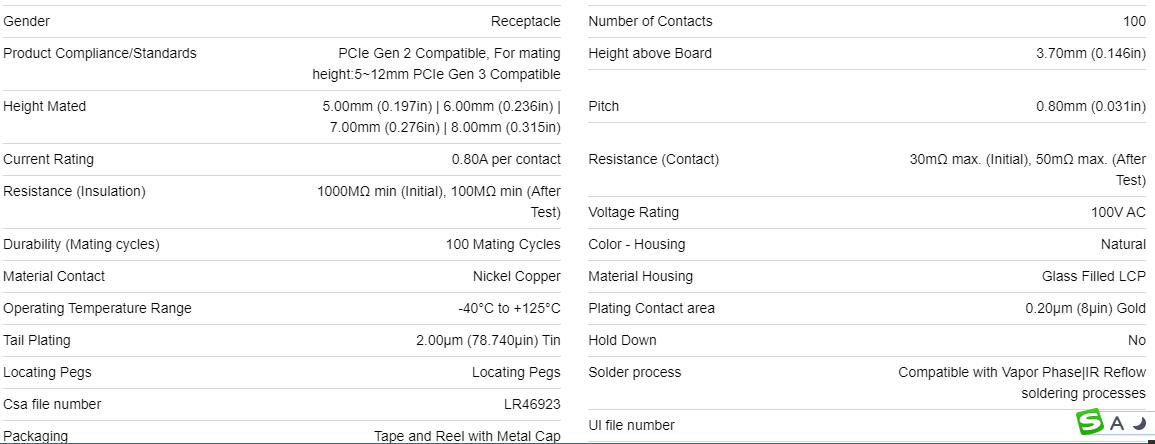Click the crescent moon icon in IME bar
This screenshot has width=1155, height=444.
coord(1139,423)
